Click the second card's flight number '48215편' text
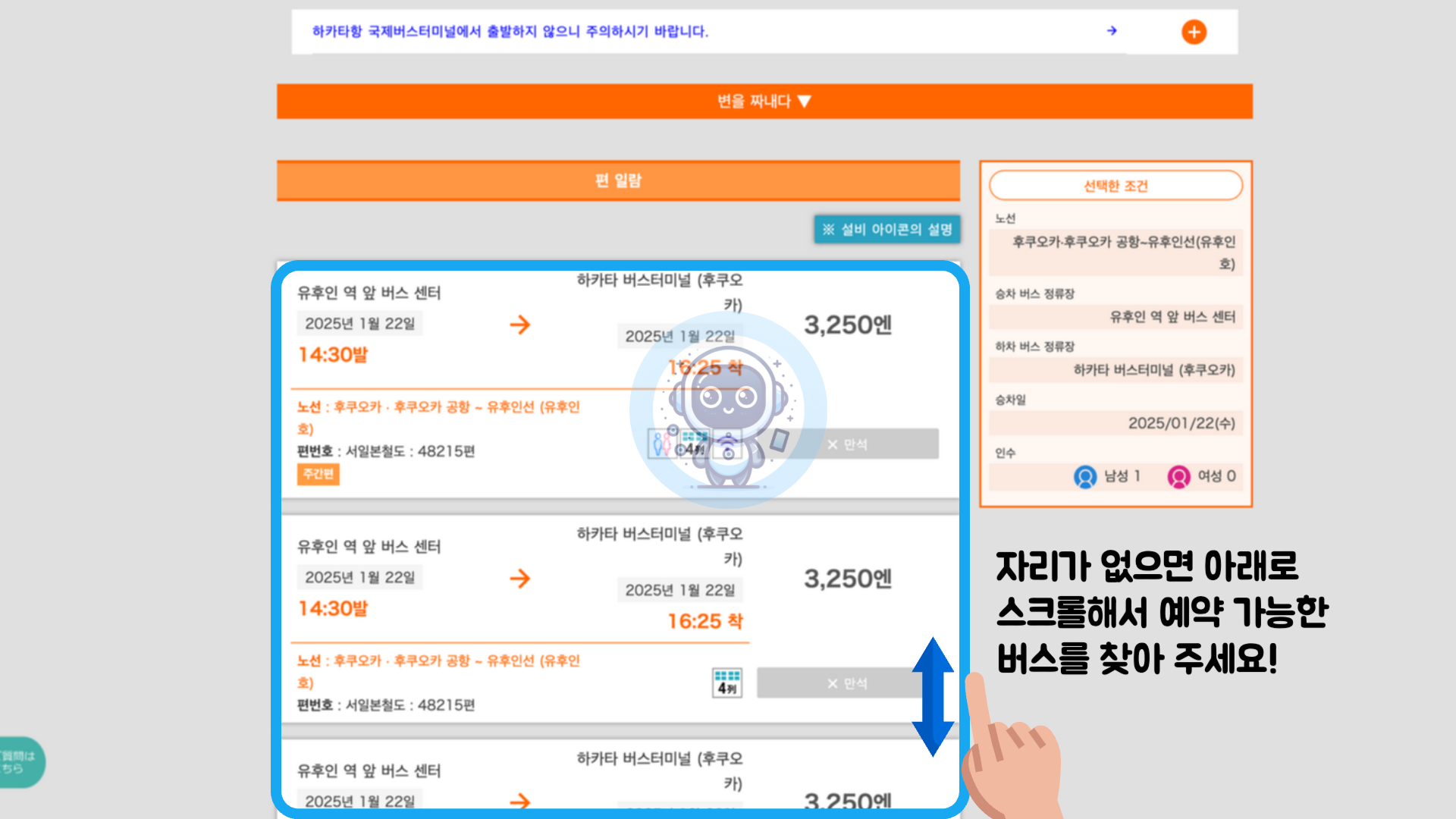Image resolution: width=1456 pixels, height=819 pixels. coord(447,705)
